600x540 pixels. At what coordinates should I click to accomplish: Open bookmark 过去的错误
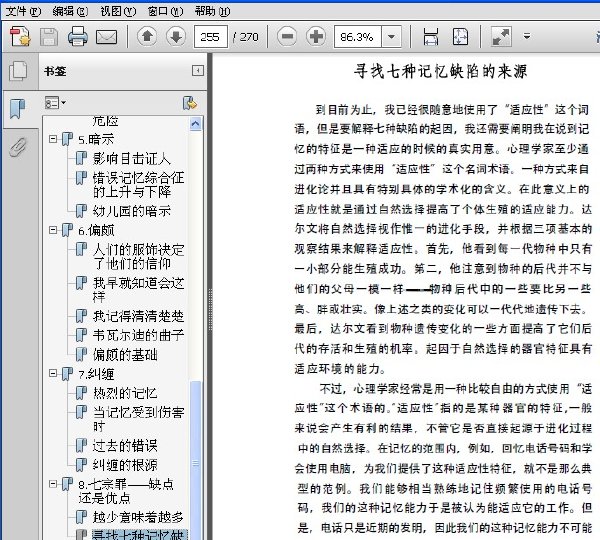point(125,445)
